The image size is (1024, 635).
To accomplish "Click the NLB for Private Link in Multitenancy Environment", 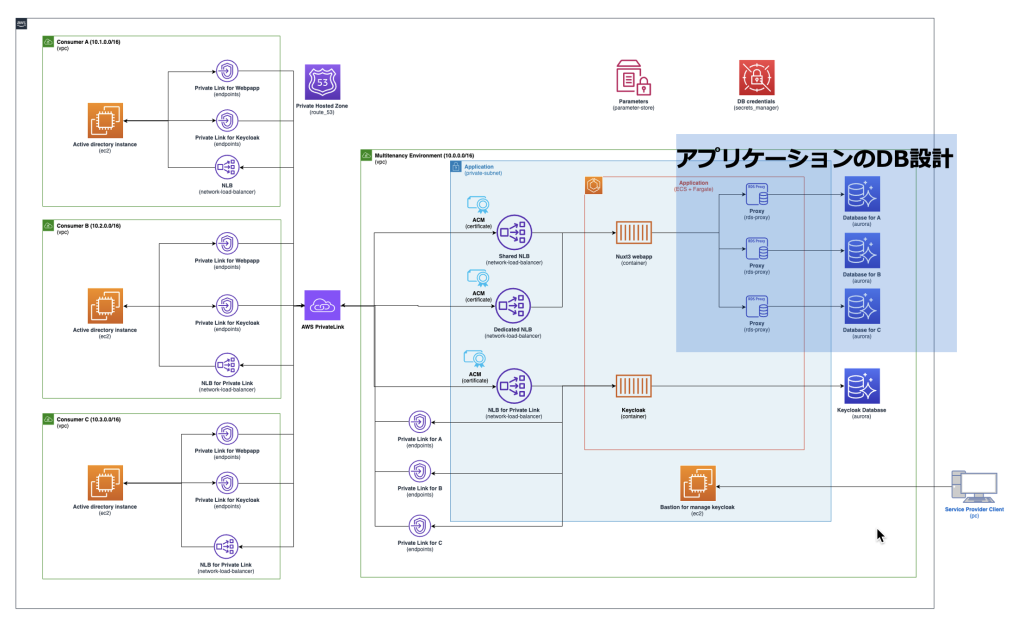I will pos(513,386).
